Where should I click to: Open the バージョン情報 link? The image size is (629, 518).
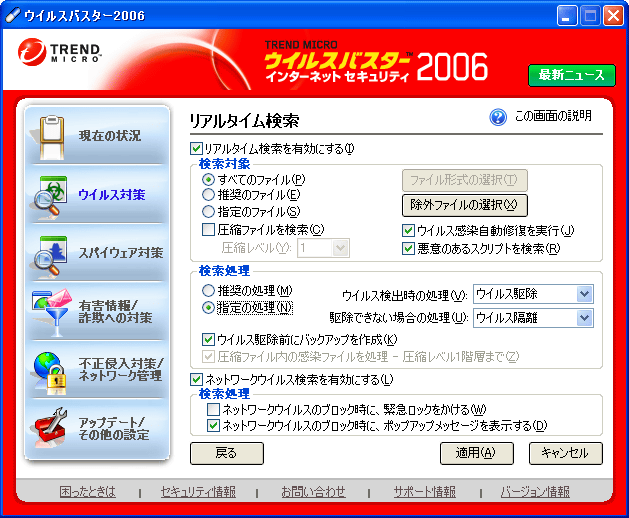click(x=535, y=492)
